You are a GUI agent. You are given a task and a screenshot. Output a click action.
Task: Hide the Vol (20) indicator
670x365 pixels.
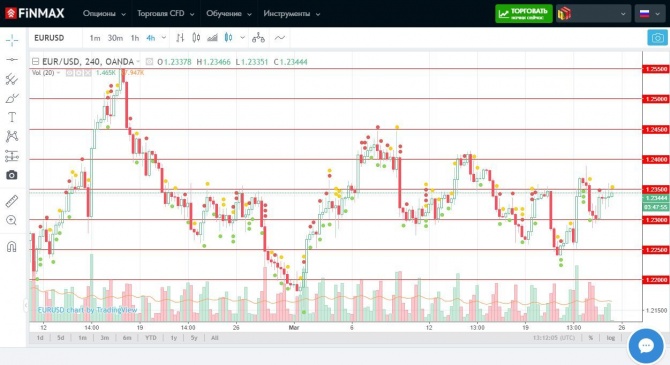pos(69,73)
